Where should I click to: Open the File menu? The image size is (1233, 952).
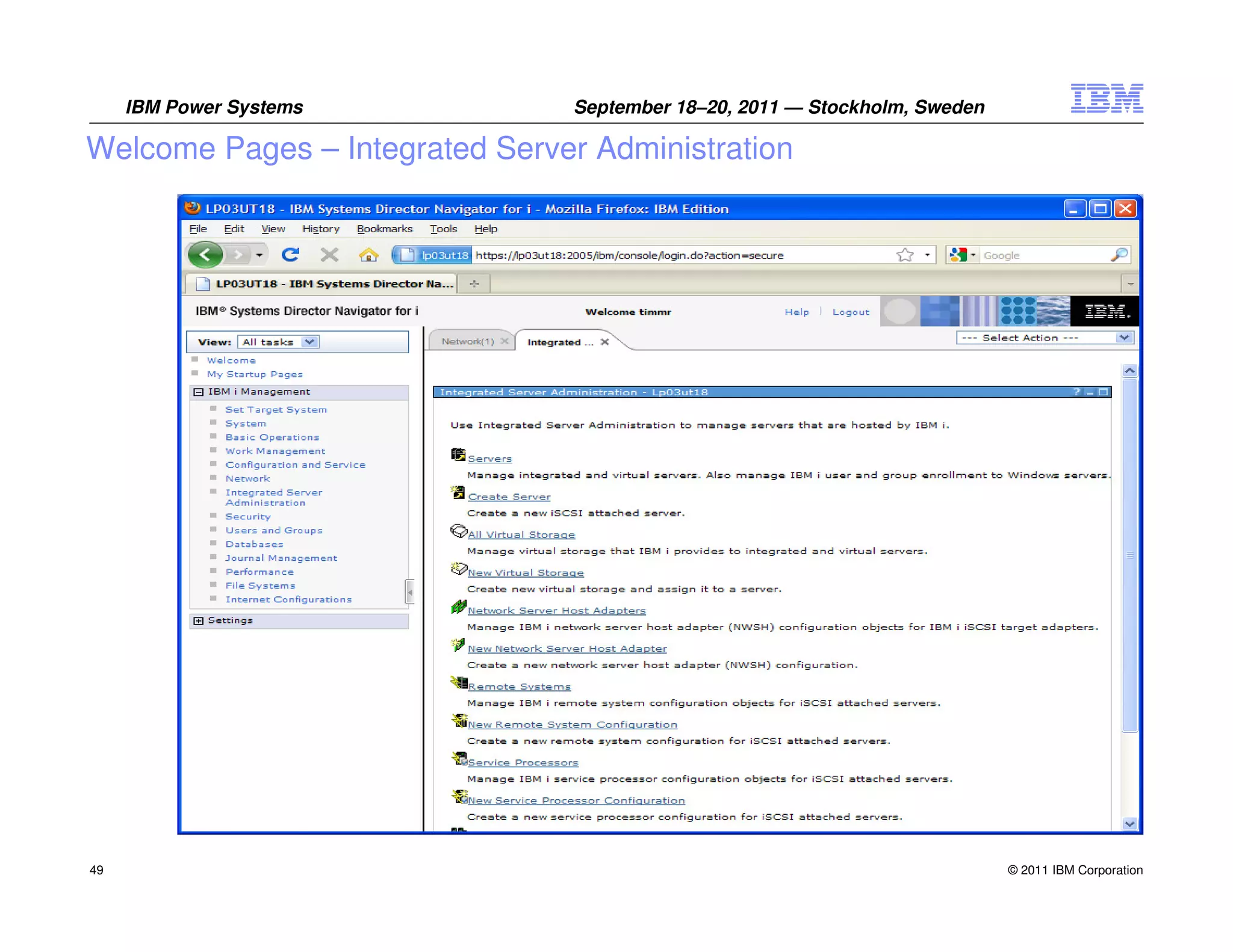[x=198, y=229]
